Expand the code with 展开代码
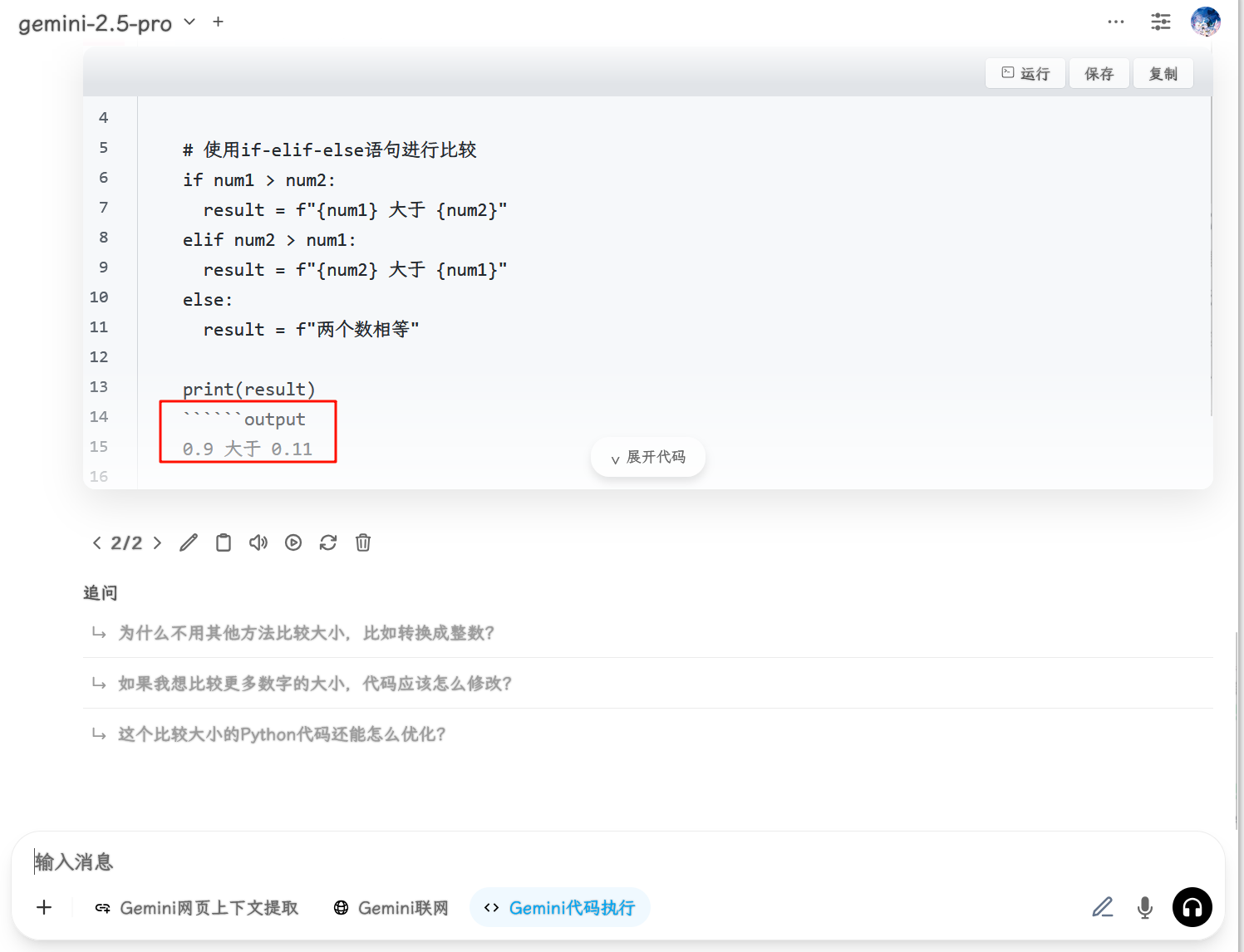 (648, 457)
